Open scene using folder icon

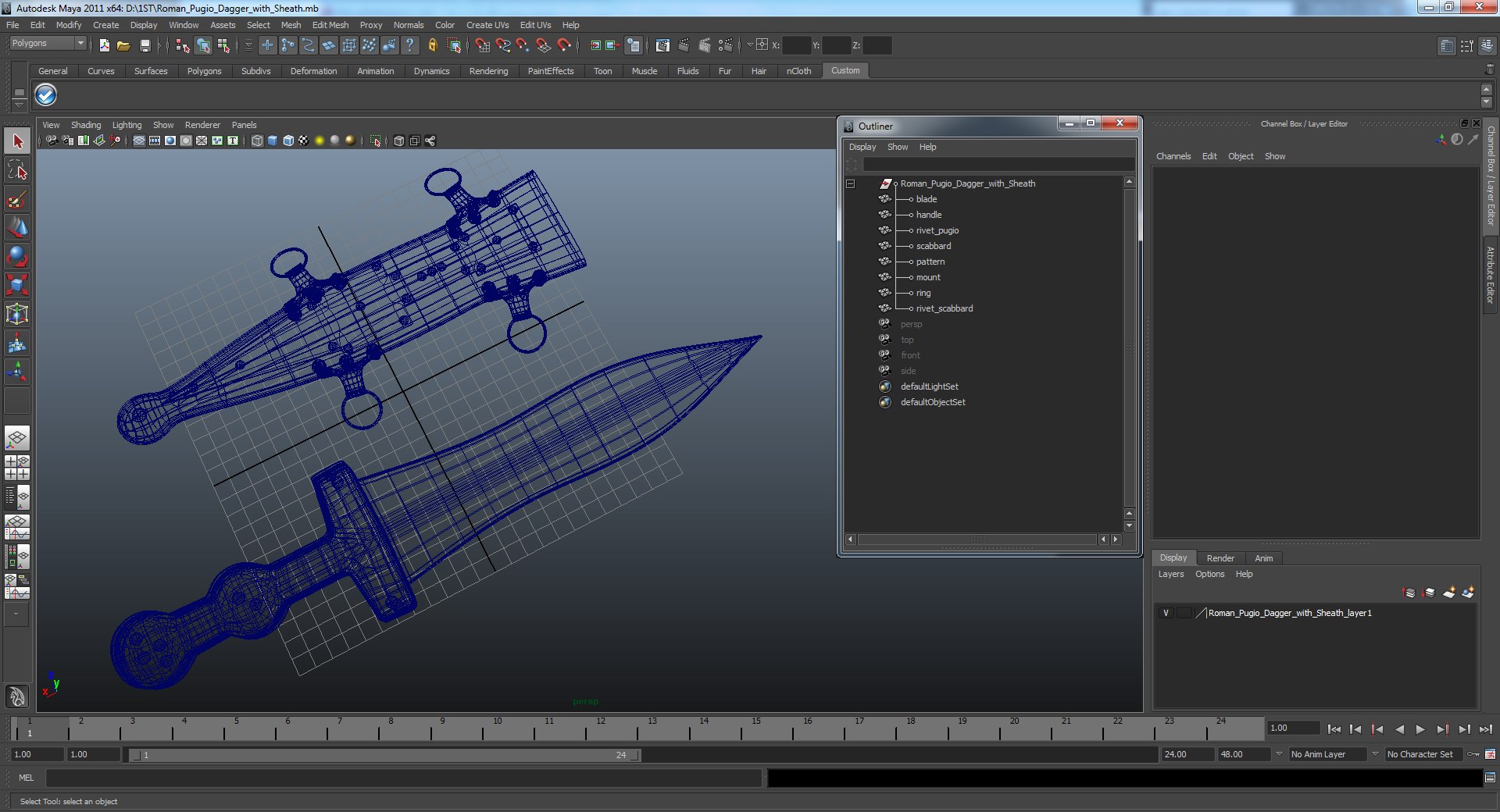(x=123, y=46)
